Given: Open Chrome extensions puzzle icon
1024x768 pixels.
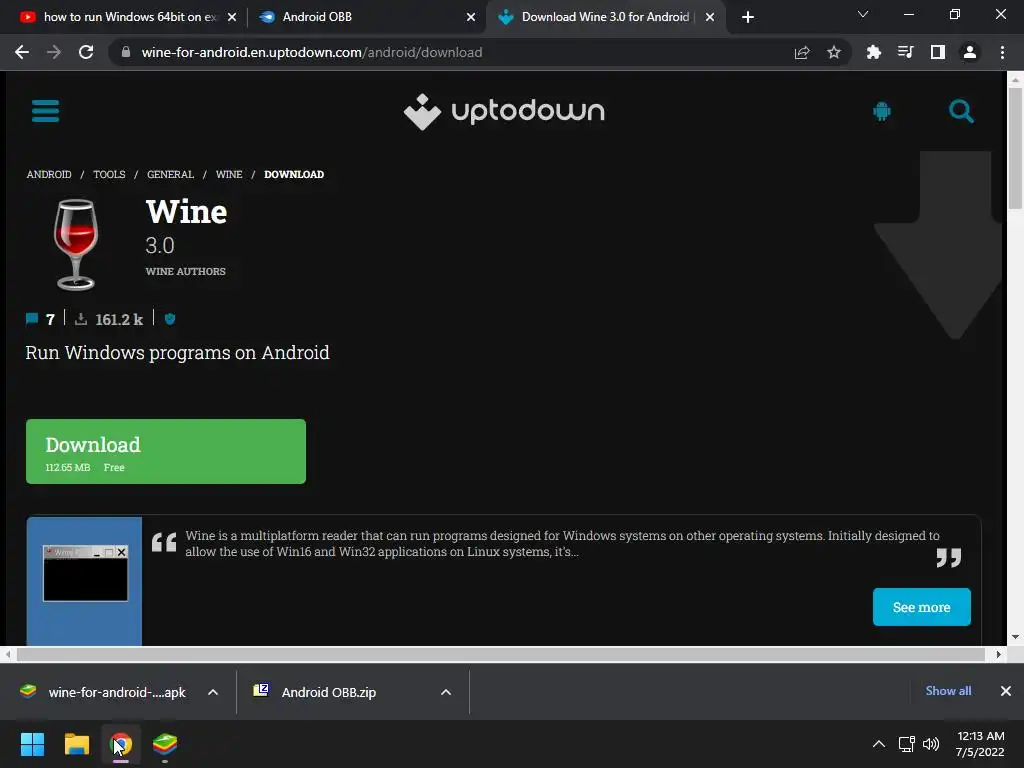Looking at the screenshot, I should click(874, 52).
